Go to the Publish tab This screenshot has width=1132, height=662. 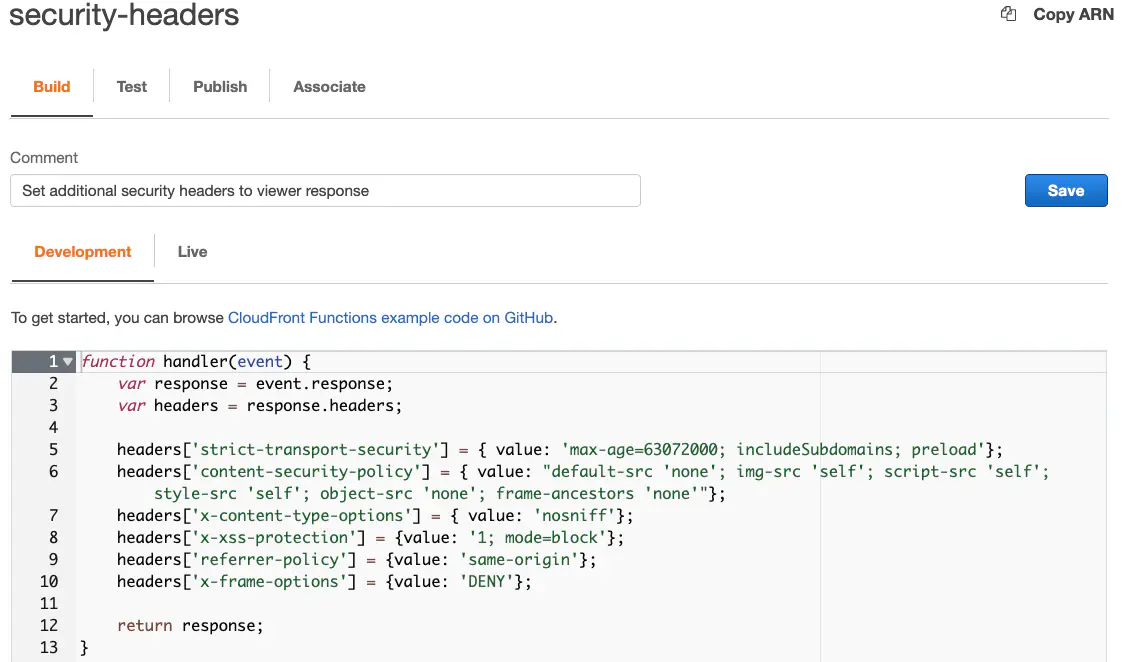[220, 87]
